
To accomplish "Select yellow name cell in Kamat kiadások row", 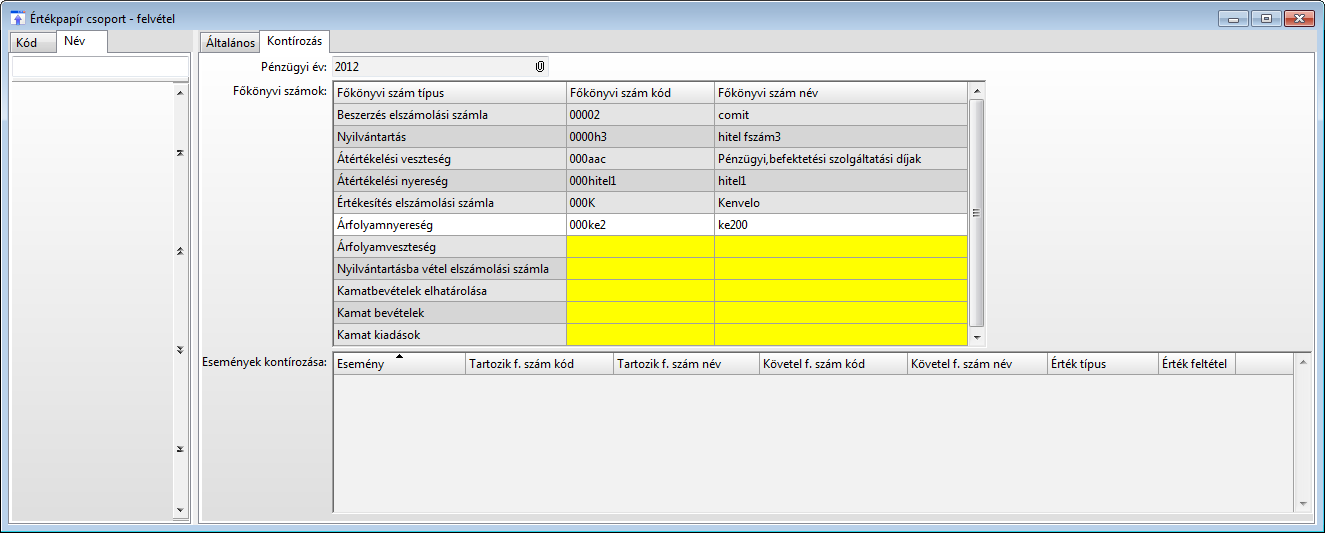I will (x=840, y=335).
